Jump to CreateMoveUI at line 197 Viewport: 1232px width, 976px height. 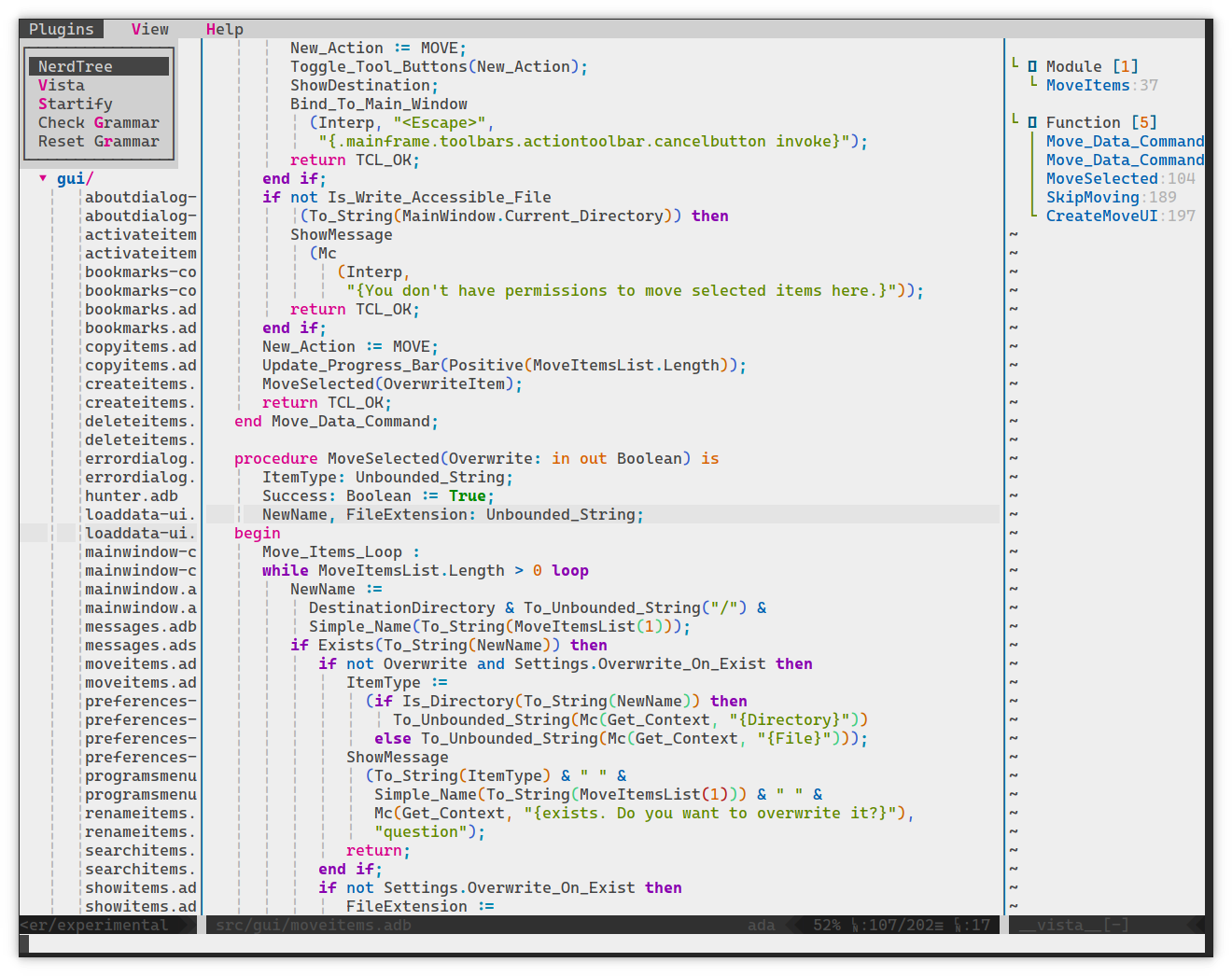1120,216
